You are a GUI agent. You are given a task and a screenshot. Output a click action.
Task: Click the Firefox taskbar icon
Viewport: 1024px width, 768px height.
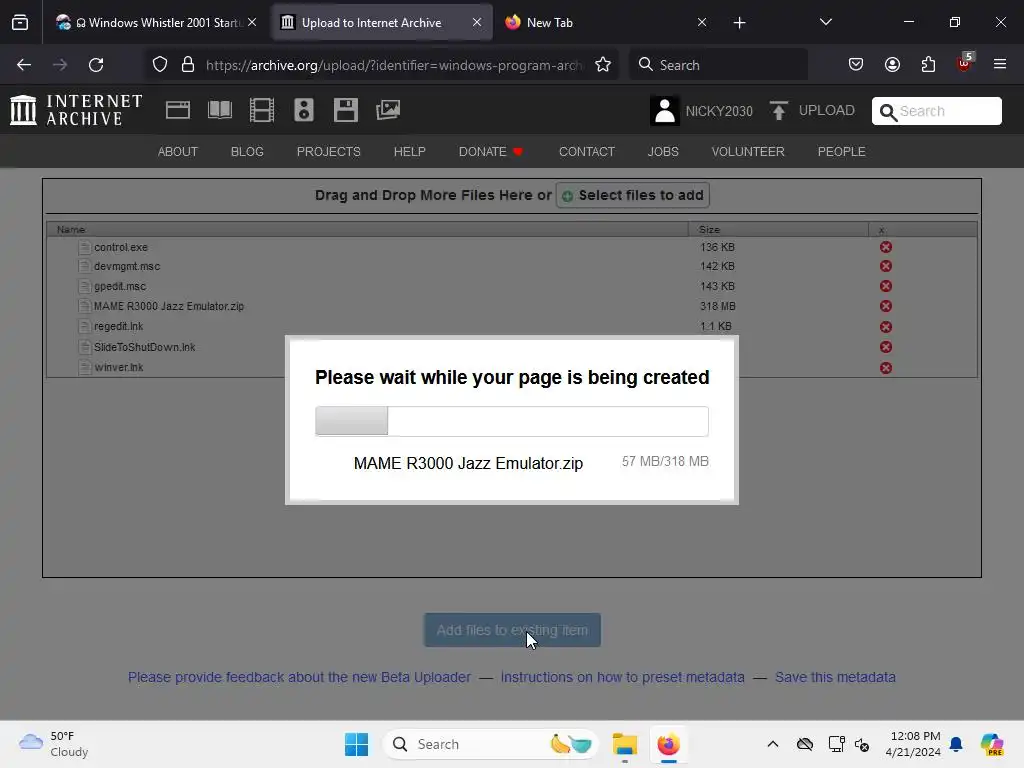668,744
